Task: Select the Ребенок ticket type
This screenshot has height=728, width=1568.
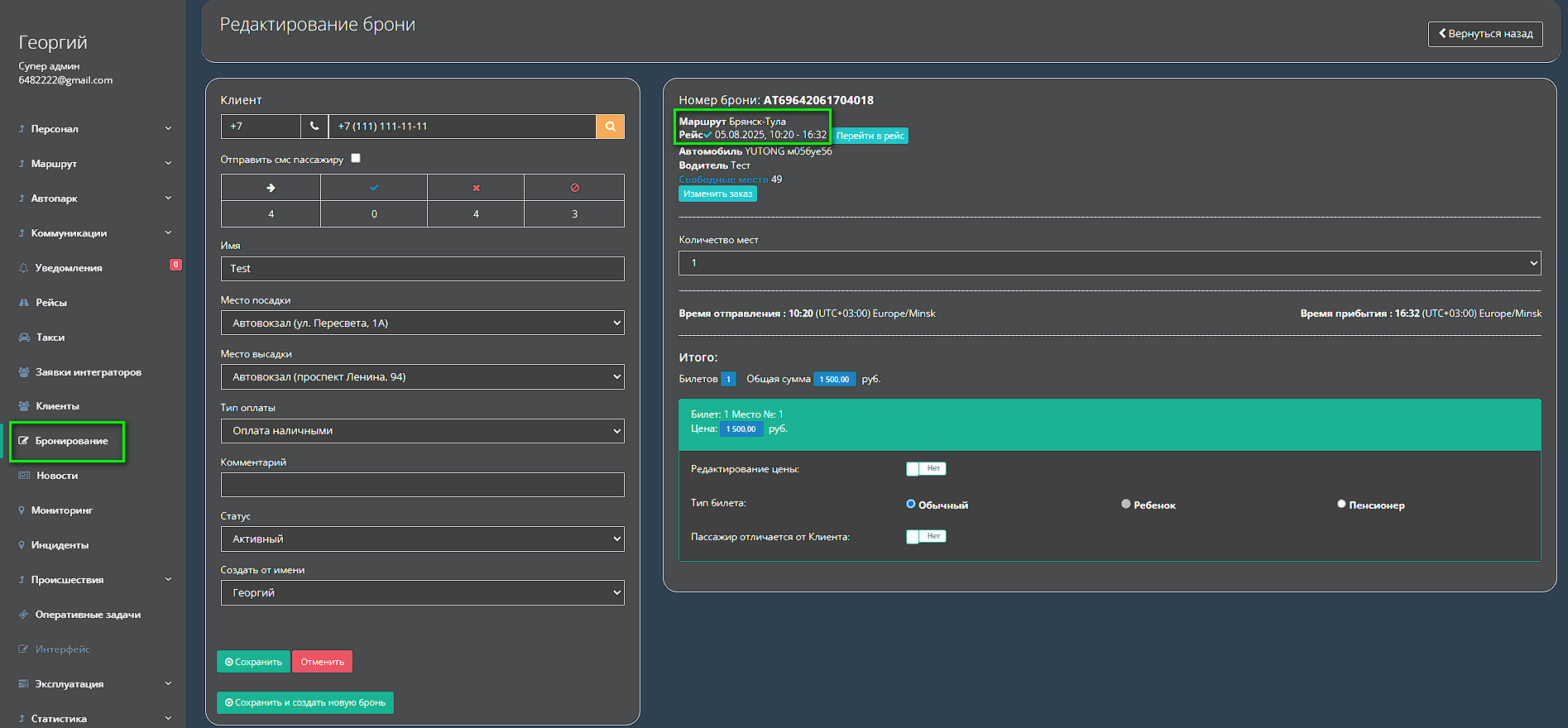Action: coord(1126,504)
